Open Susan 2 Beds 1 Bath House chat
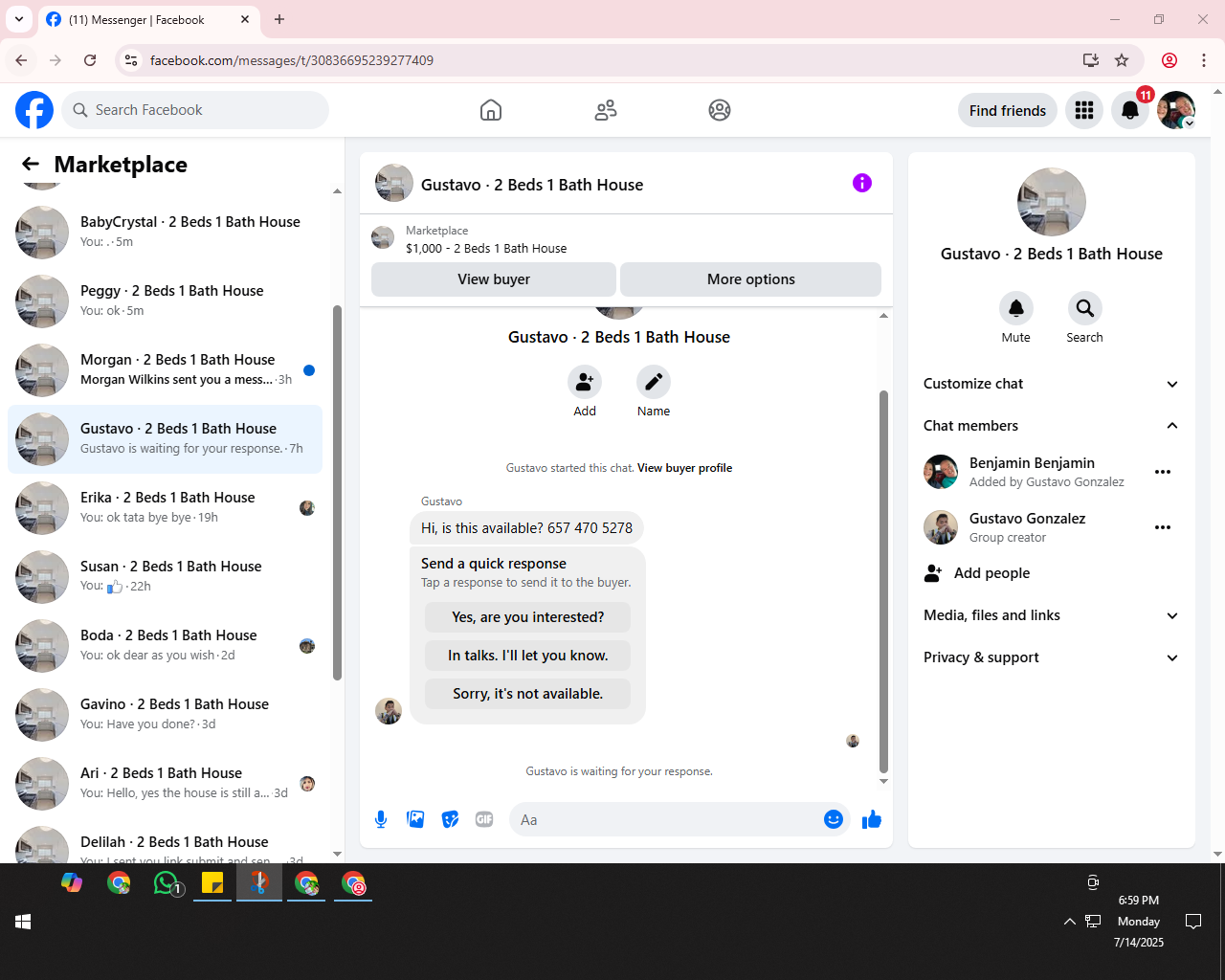This screenshot has width=1225, height=980. pyautogui.click(x=165, y=577)
